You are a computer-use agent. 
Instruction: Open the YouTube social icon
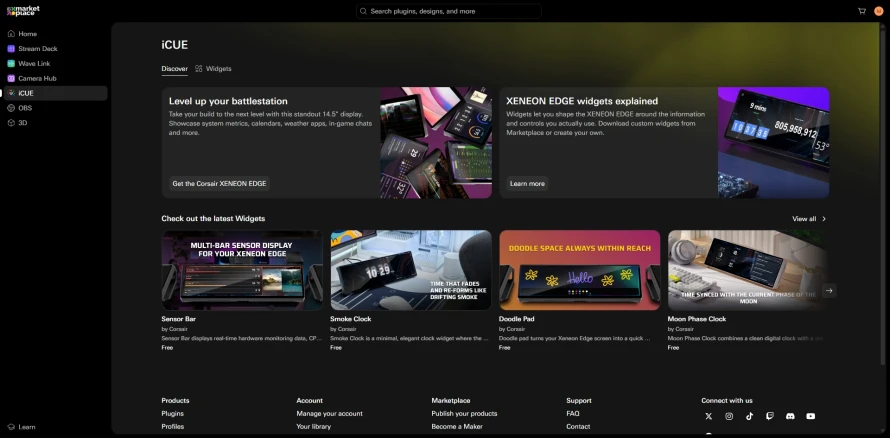(811, 416)
